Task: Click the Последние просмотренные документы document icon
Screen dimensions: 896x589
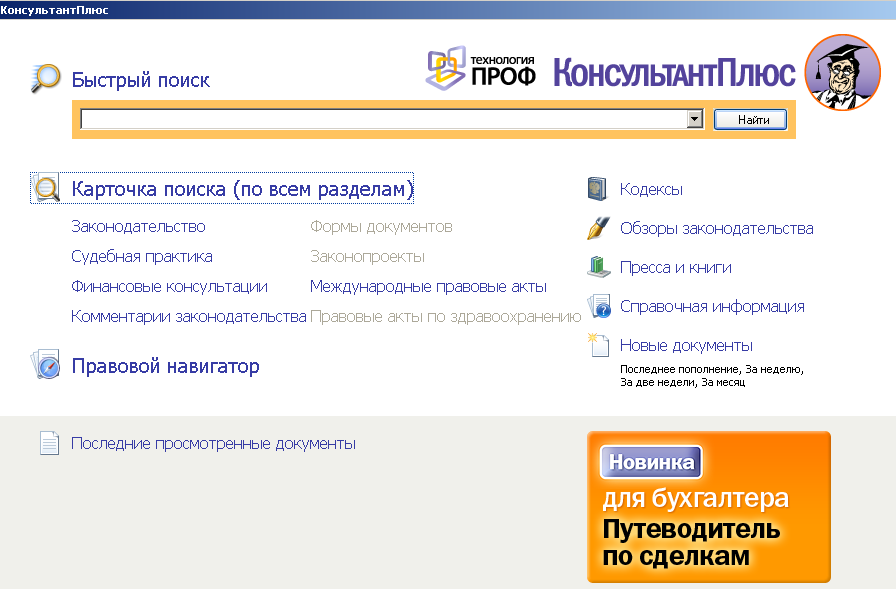Action: pos(49,443)
